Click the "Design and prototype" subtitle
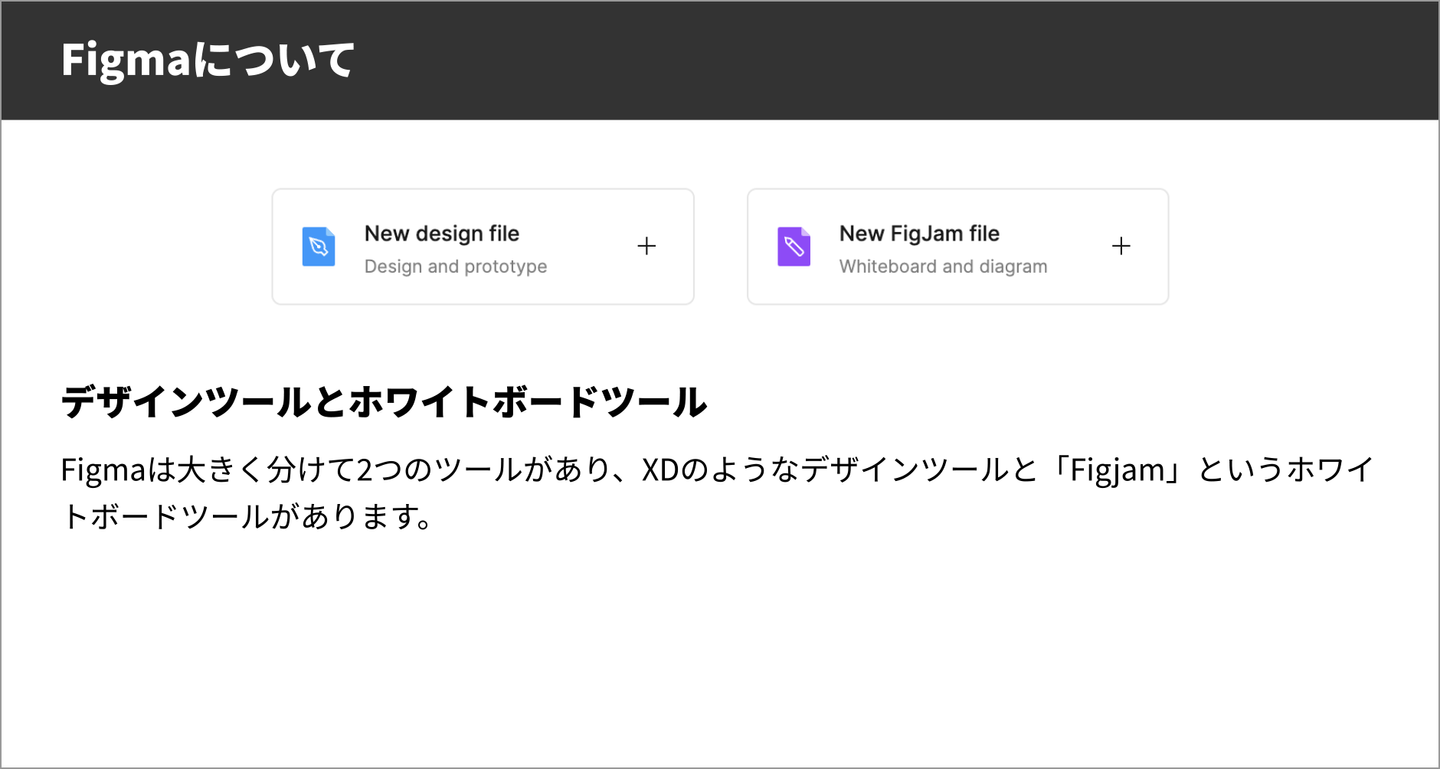 [x=455, y=267]
